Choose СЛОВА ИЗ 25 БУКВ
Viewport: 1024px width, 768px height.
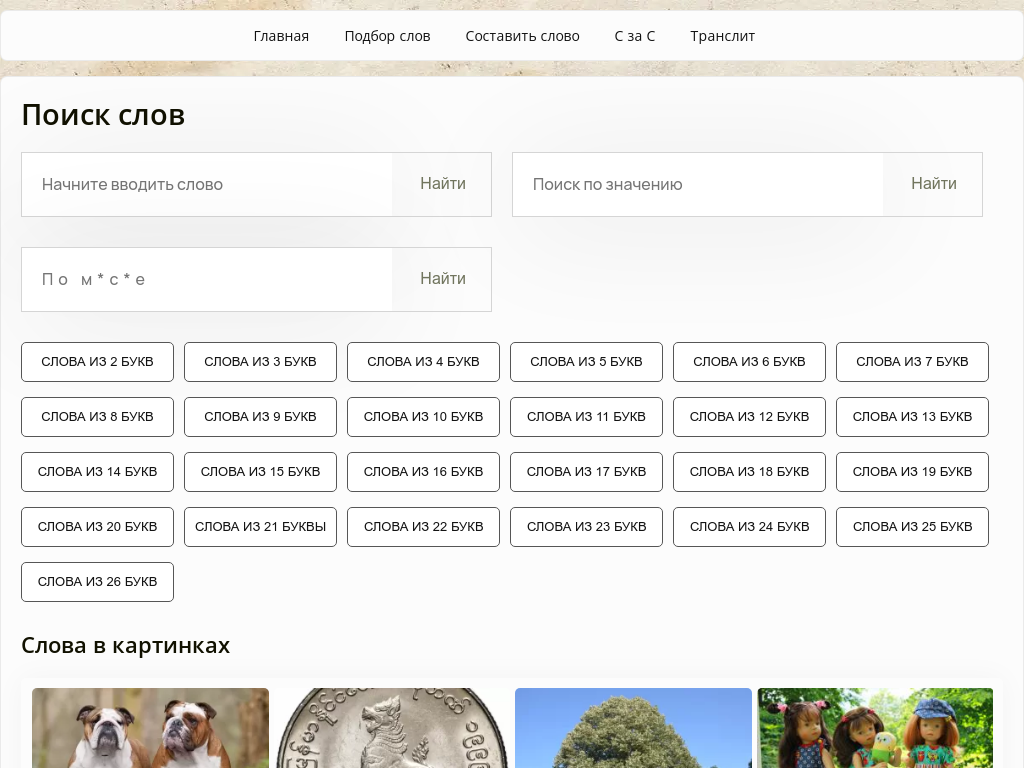[x=912, y=527]
